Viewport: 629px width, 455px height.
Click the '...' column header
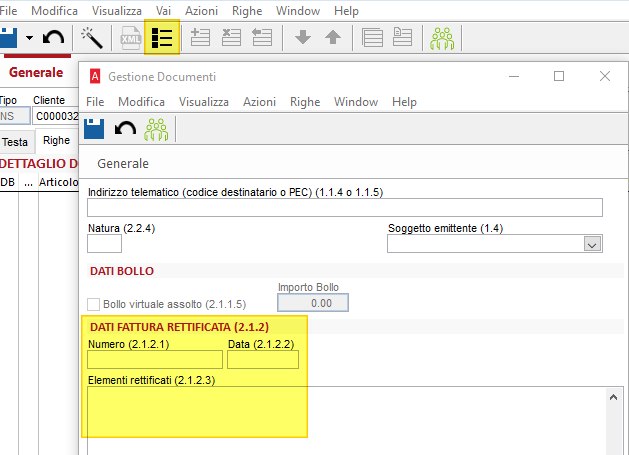click(28, 182)
